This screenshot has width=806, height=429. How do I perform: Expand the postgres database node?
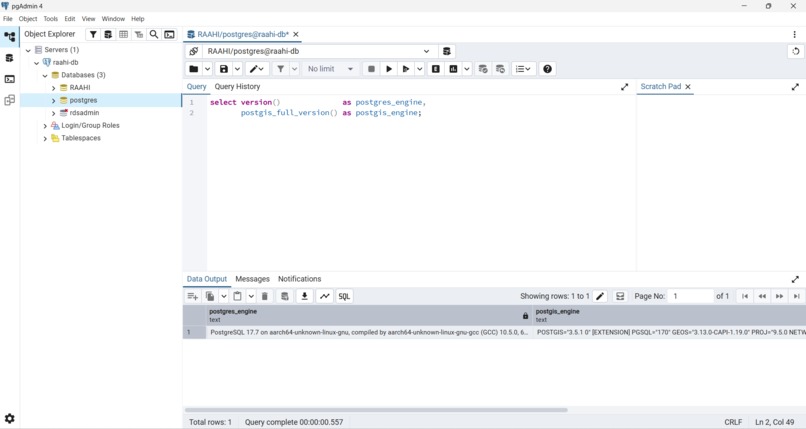[53, 101]
